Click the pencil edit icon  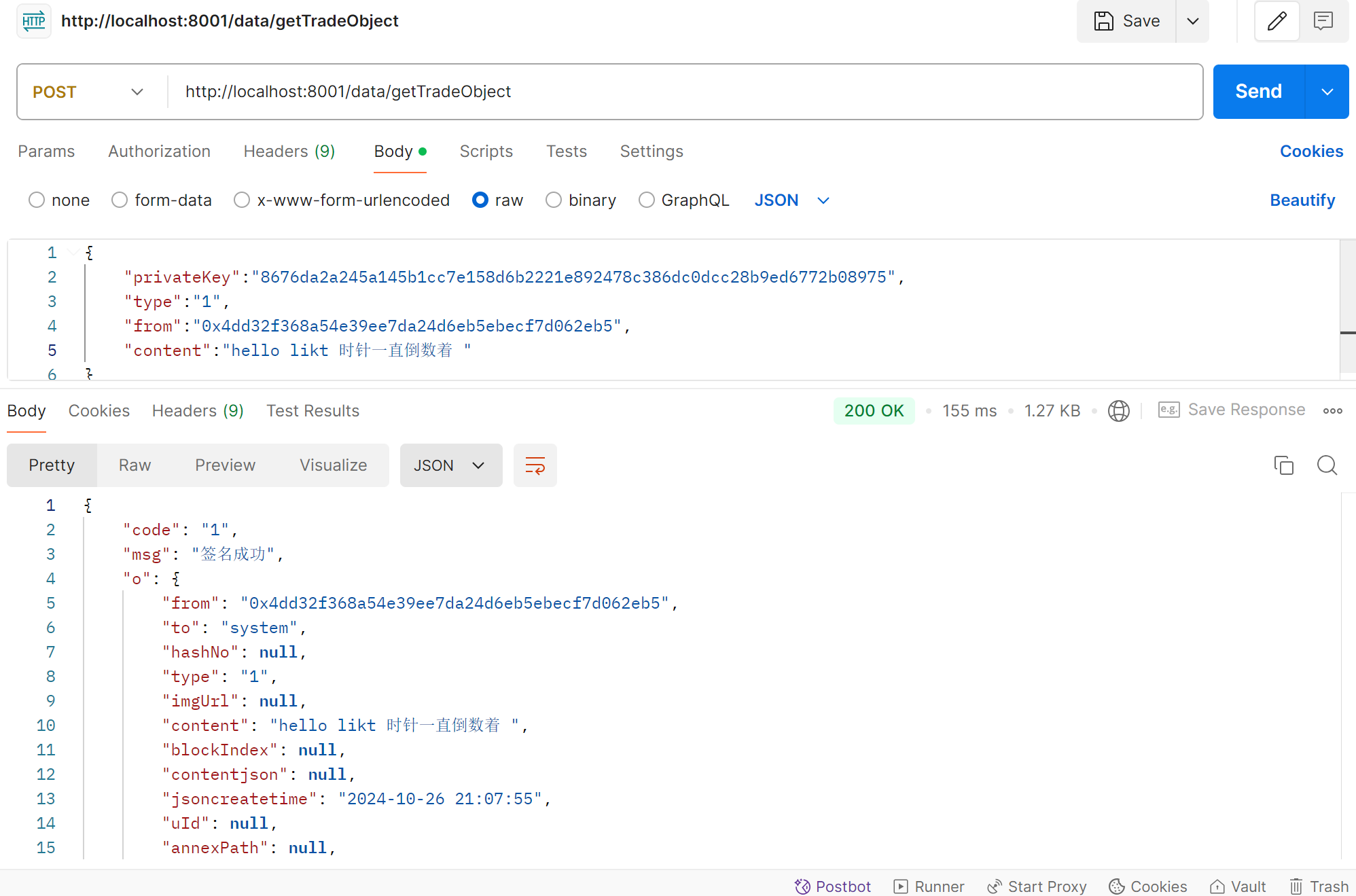point(1277,21)
